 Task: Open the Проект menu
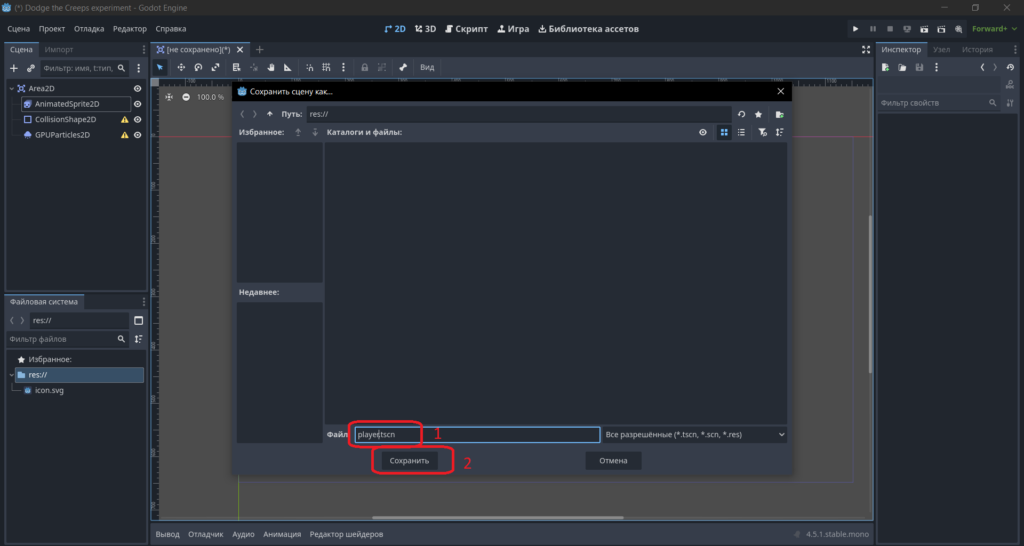(52, 29)
